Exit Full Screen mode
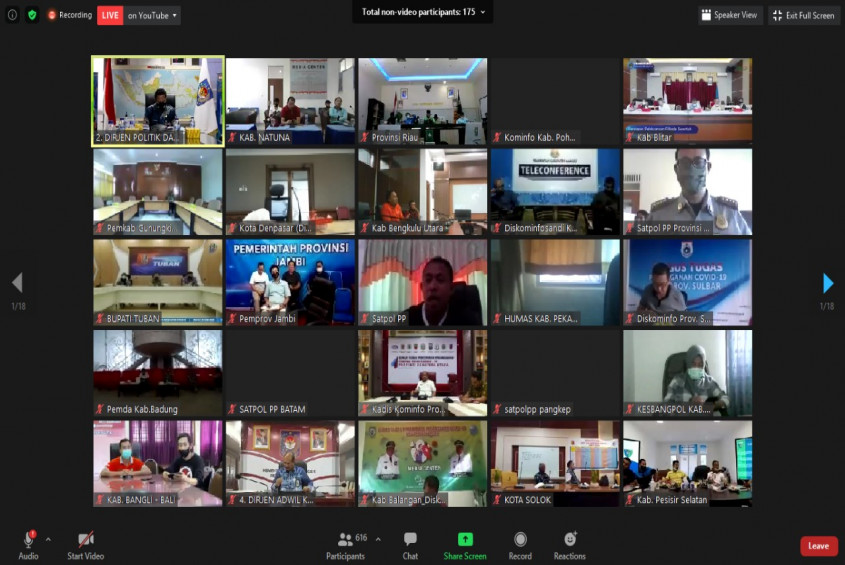The height and width of the screenshot is (565, 845). pyautogui.click(x=804, y=15)
